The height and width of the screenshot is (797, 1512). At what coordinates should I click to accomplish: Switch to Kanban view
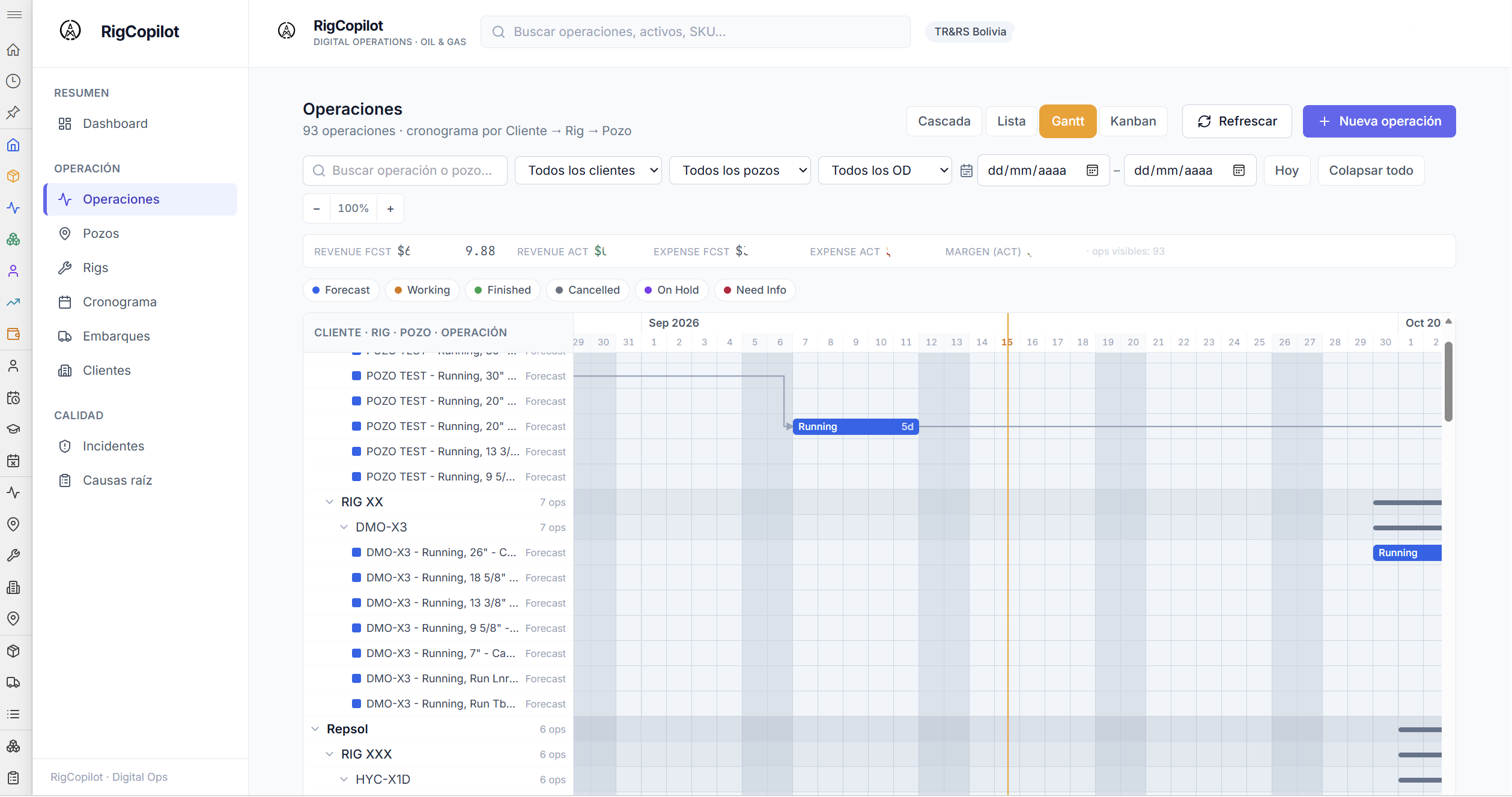pyautogui.click(x=1133, y=121)
